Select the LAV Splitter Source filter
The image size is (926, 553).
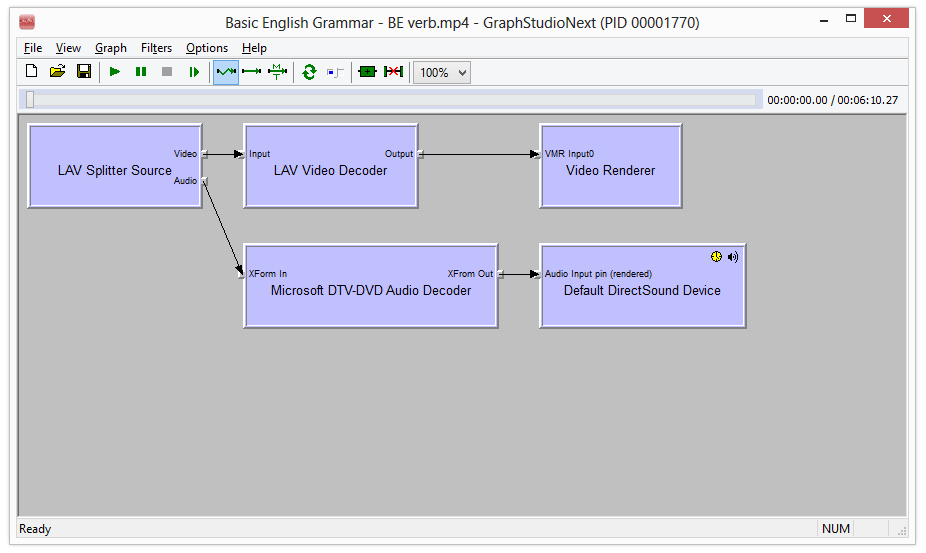115,166
